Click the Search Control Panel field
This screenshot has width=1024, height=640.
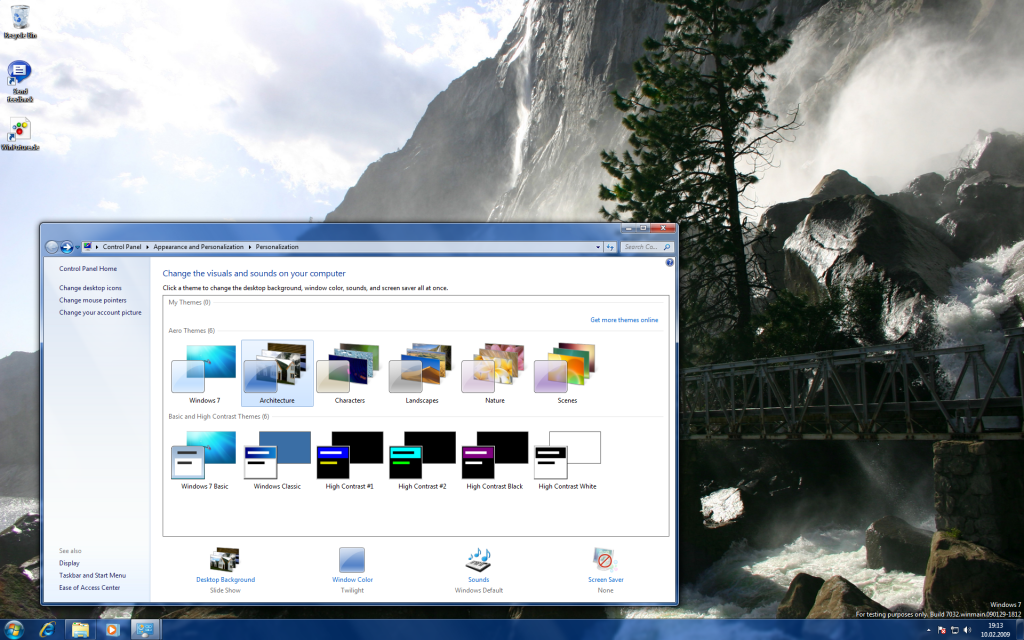(641, 247)
